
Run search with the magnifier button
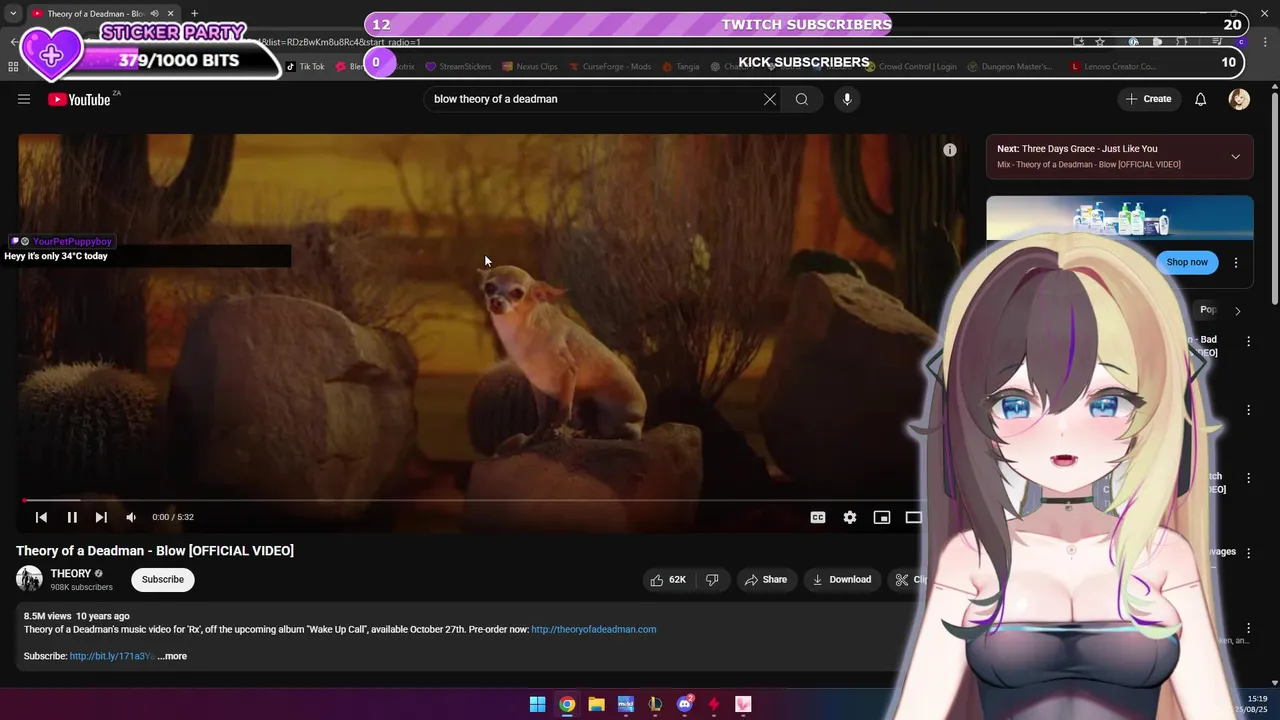click(802, 99)
